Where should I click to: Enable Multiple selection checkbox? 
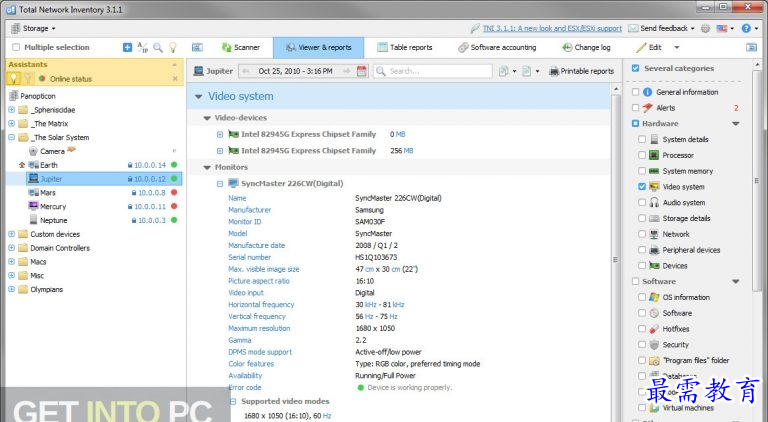tap(16, 47)
